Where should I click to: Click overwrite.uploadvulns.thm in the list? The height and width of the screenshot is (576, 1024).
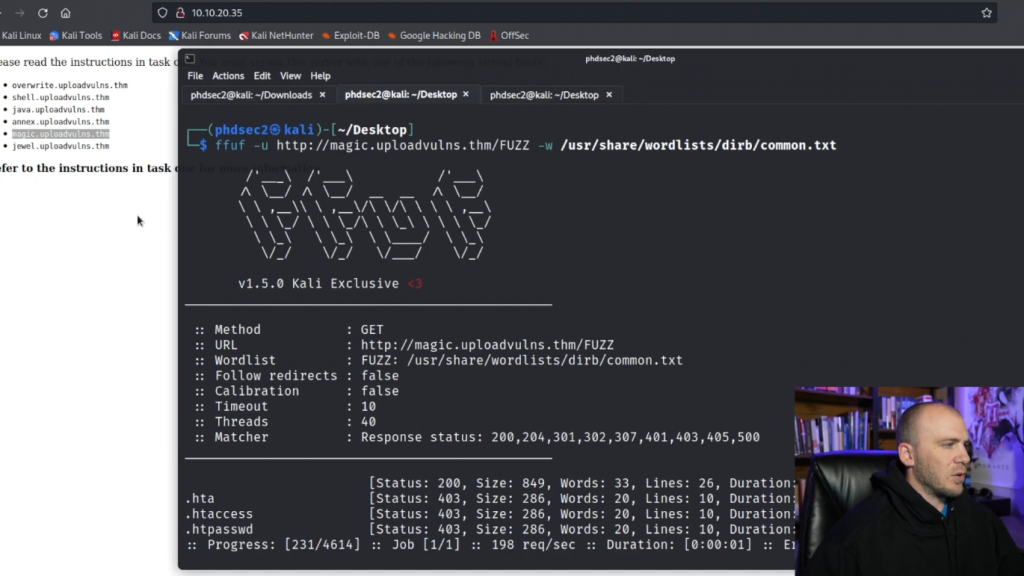point(70,85)
